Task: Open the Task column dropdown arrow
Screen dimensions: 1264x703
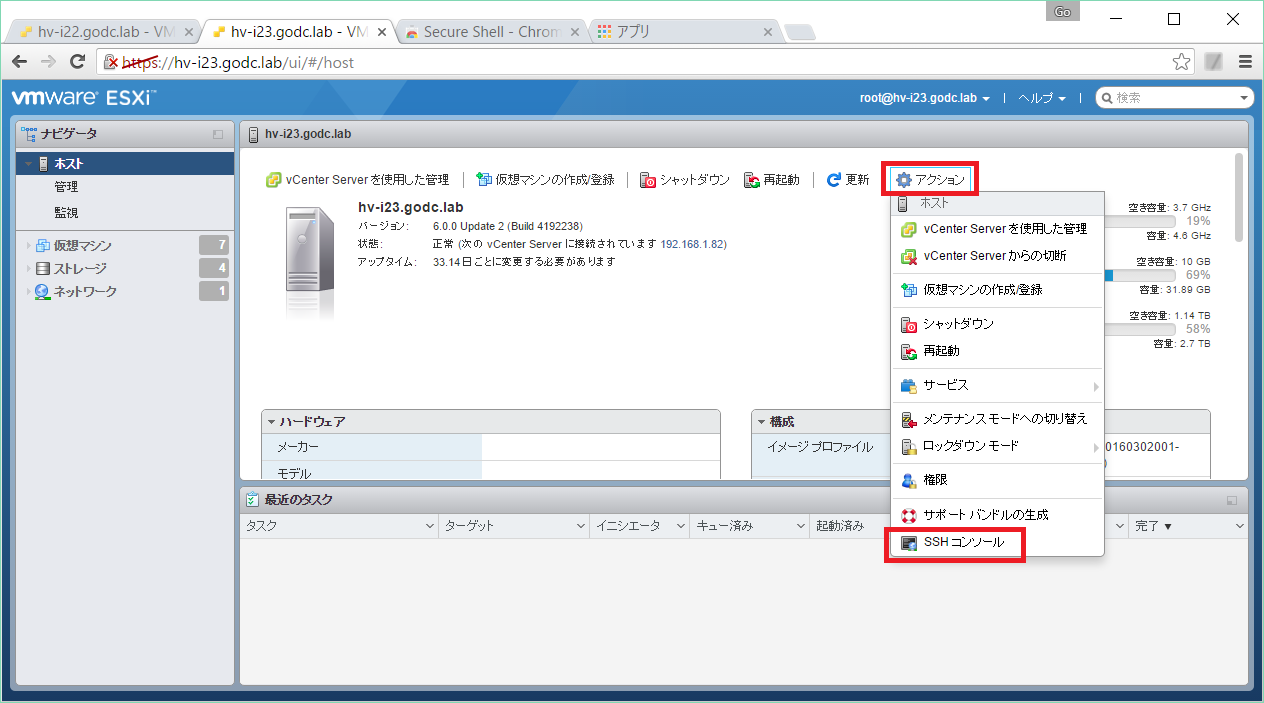Action: [430, 526]
